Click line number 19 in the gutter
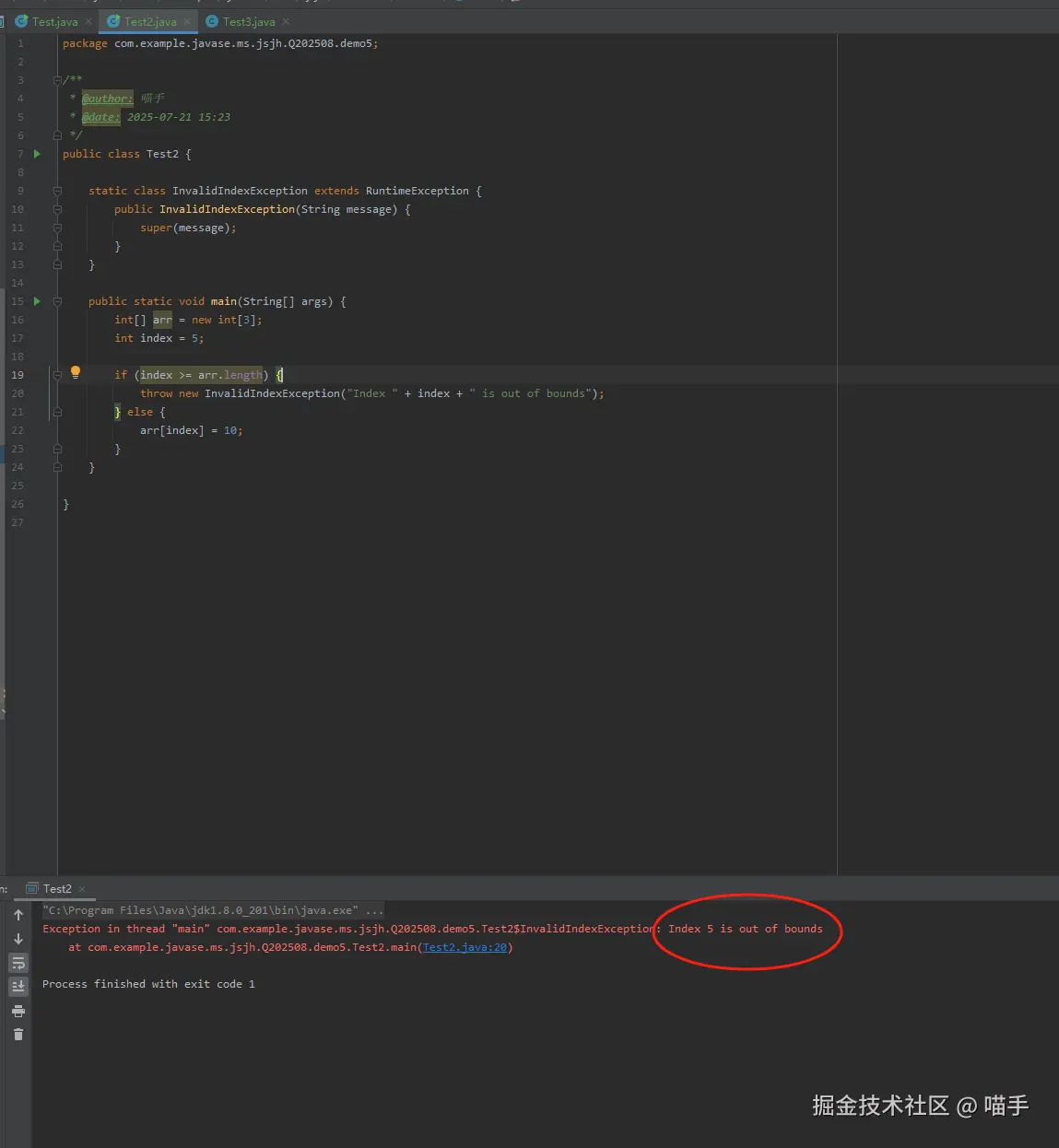The image size is (1059, 1148). click(18, 375)
